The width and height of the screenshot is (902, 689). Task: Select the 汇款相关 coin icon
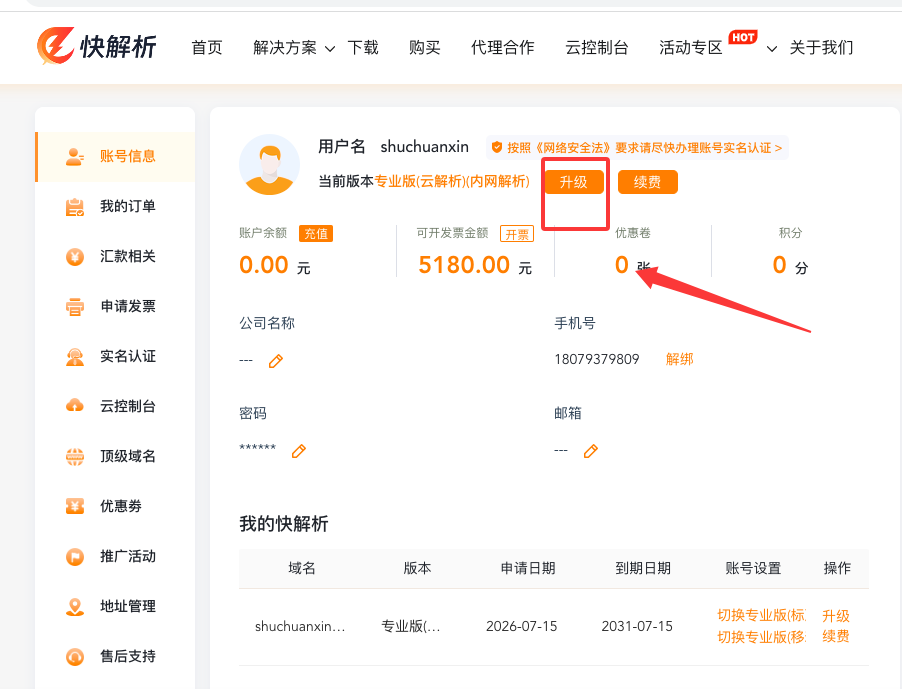click(x=75, y=257)
